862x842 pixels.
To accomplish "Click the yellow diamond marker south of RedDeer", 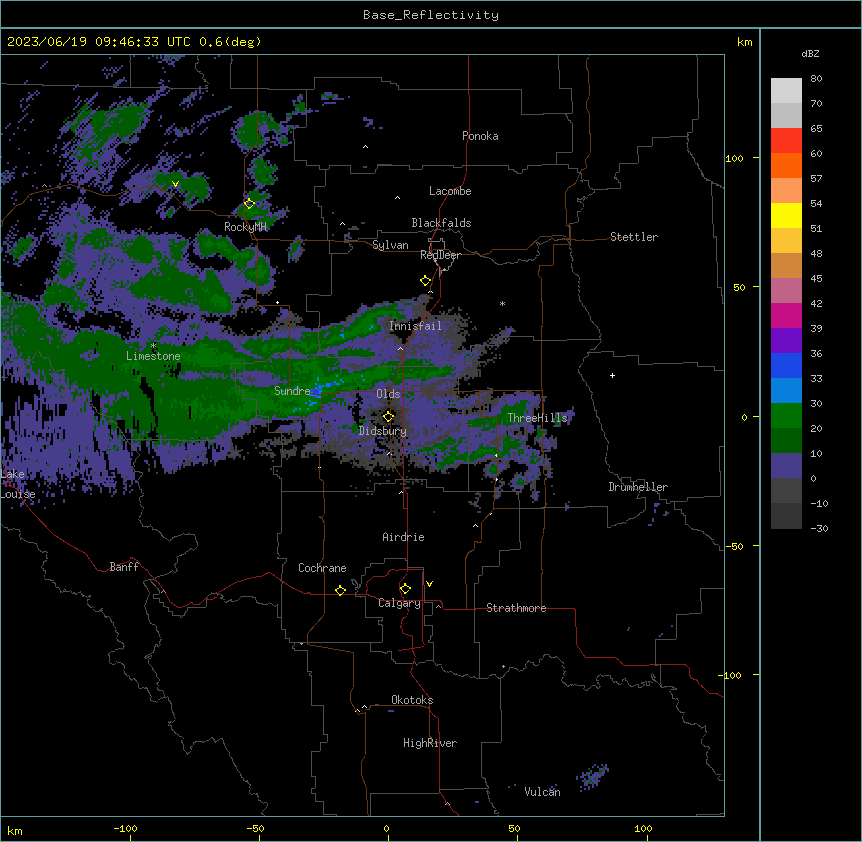I will [x=425, y=281].
